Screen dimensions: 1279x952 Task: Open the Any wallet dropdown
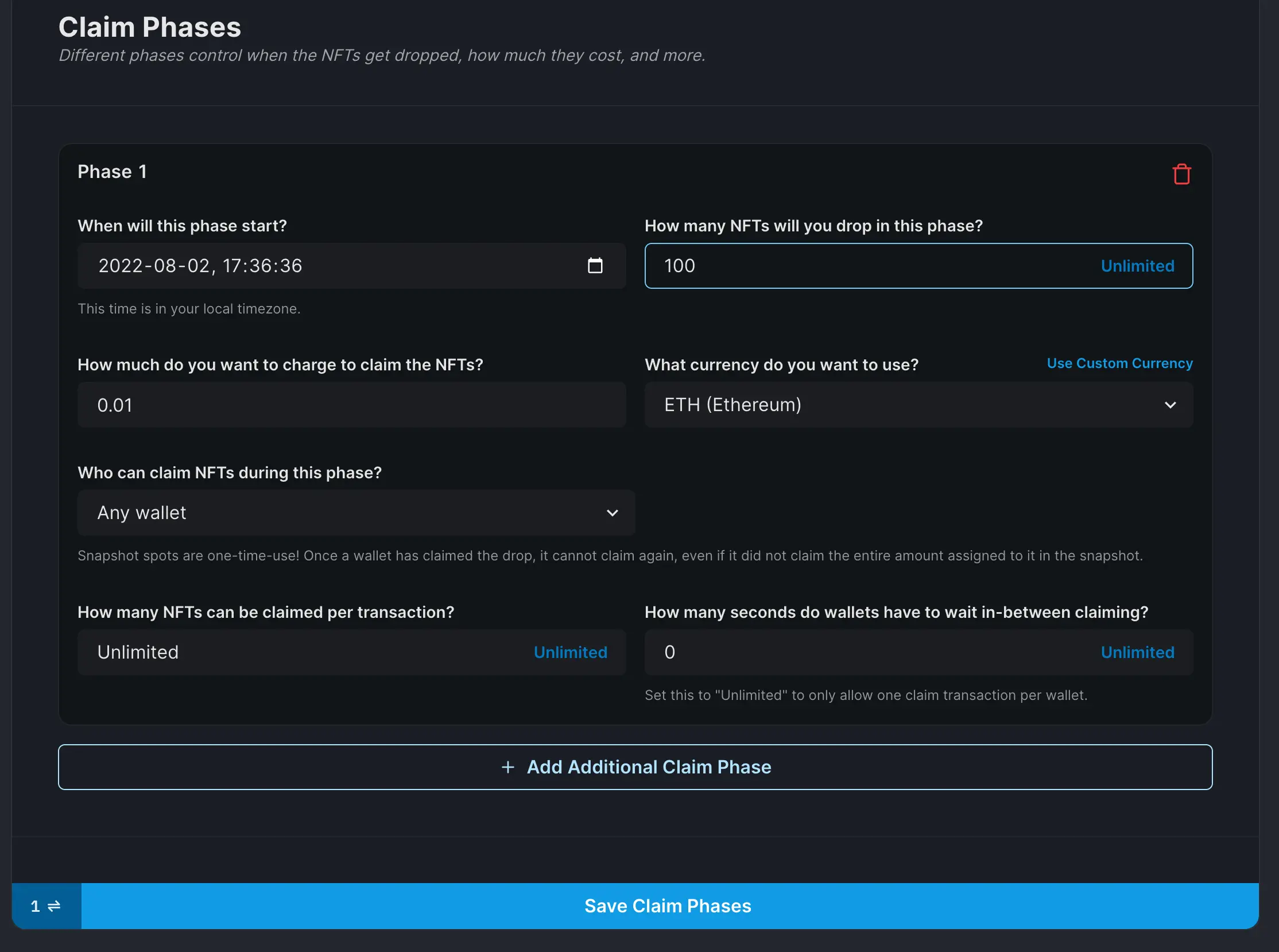tap(356, 513)
